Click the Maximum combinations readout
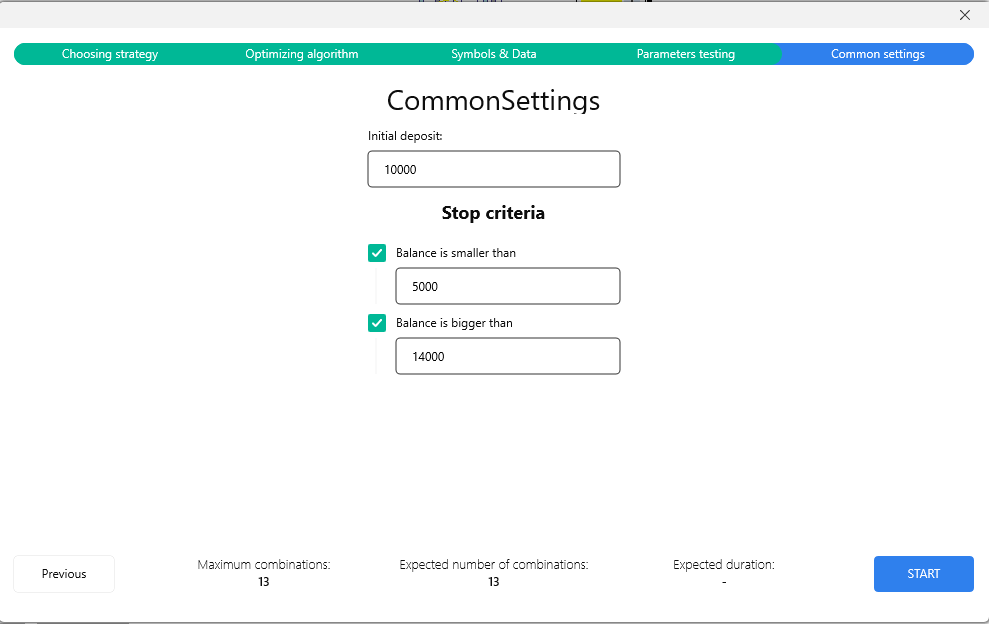Screen dimensions: 989x624 (x=264, y=573)
